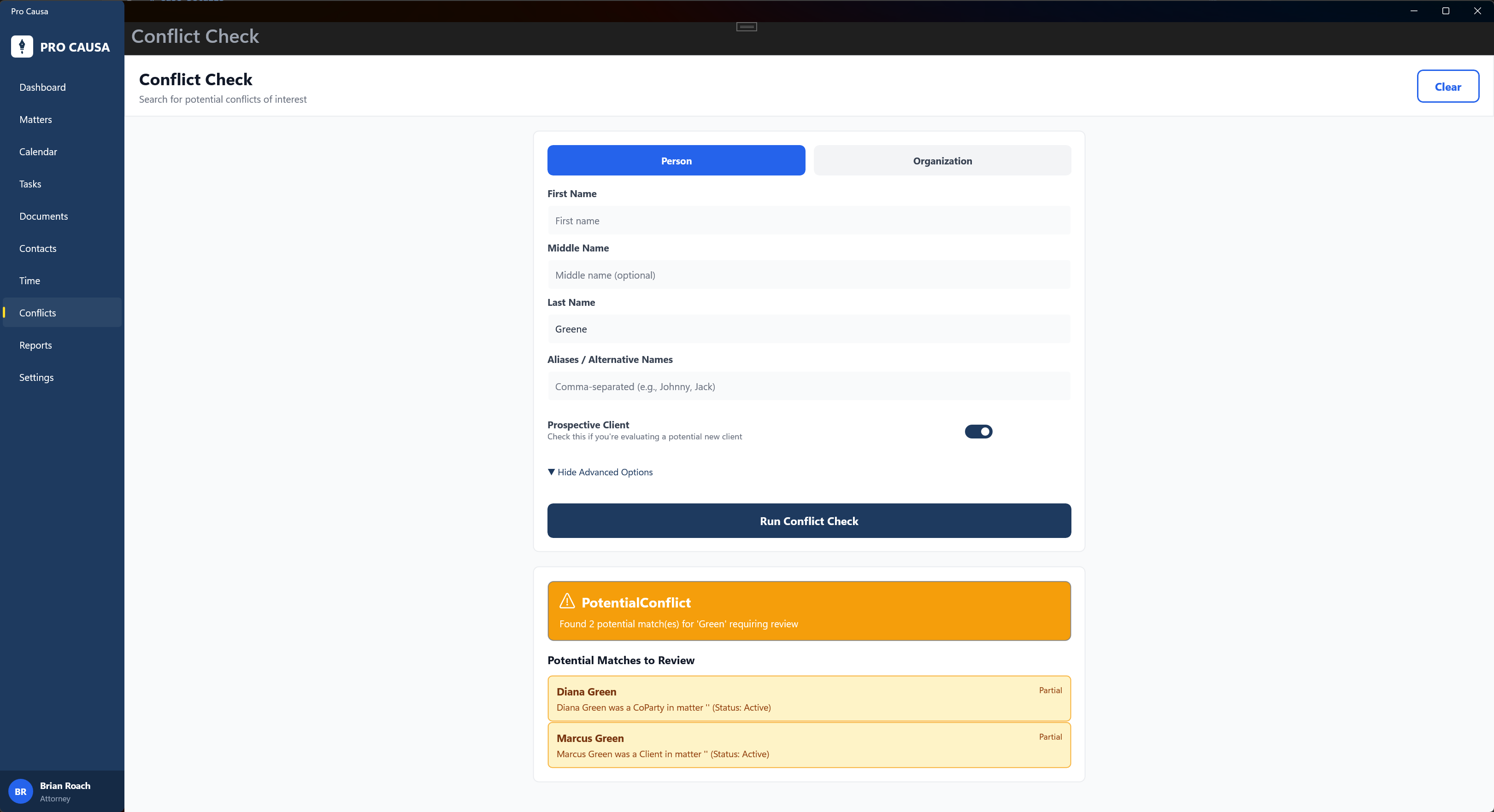
Task: Click the warning triangle icon in PotentialConflict banner
Action: (x=567, y=601)
